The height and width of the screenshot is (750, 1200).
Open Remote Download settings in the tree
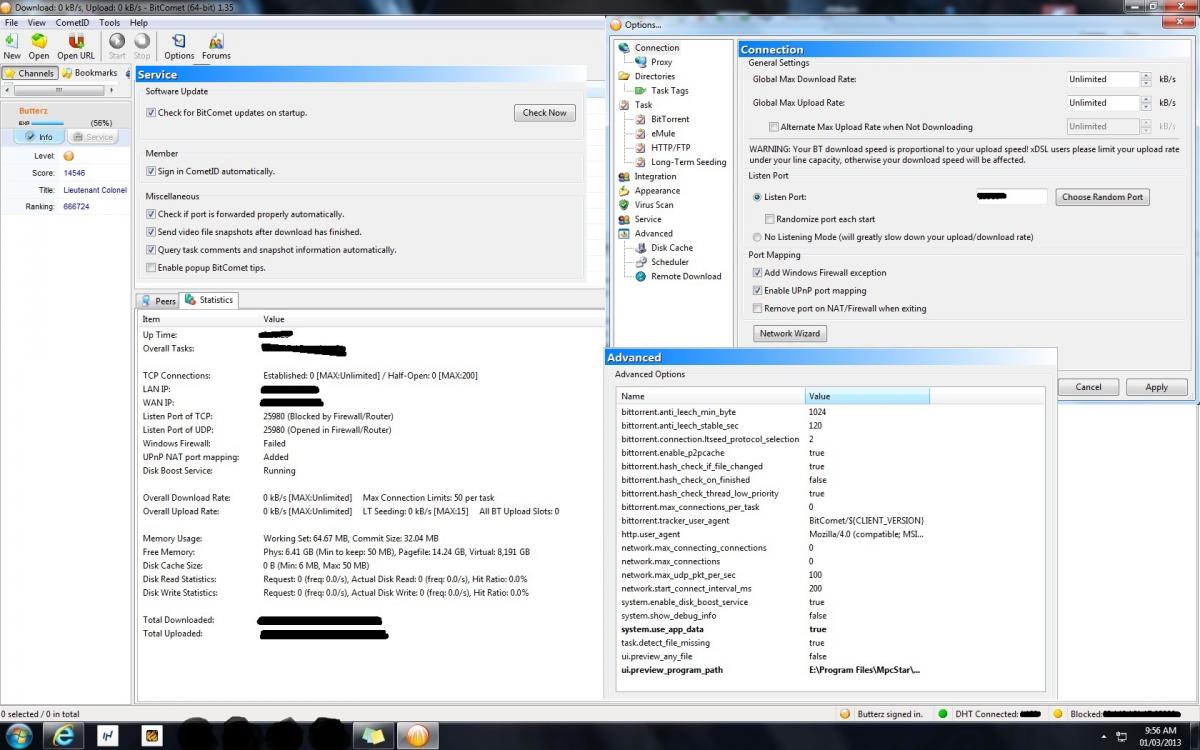point(685,276)
